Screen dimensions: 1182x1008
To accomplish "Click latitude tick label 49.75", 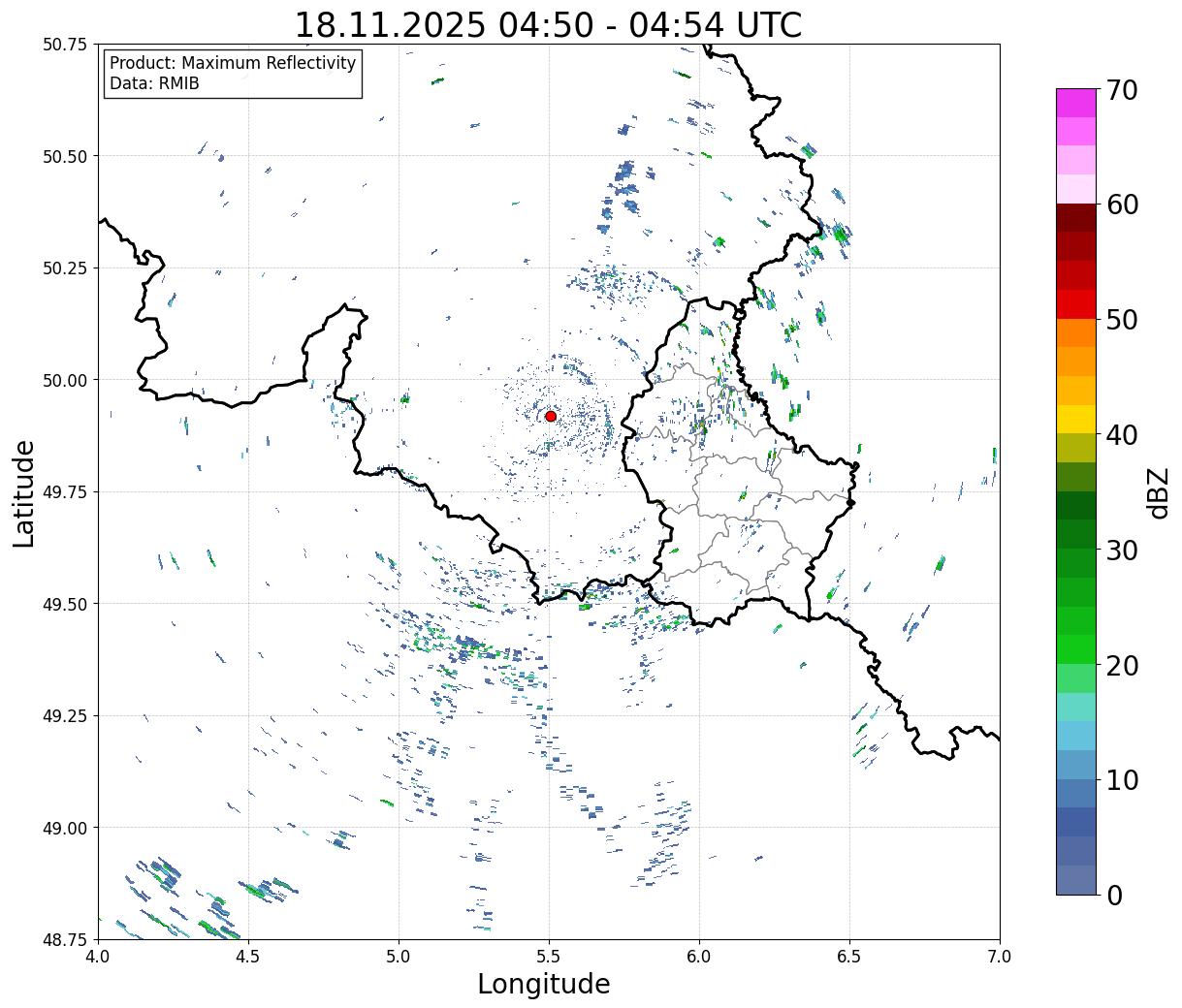I will [65, 492].
